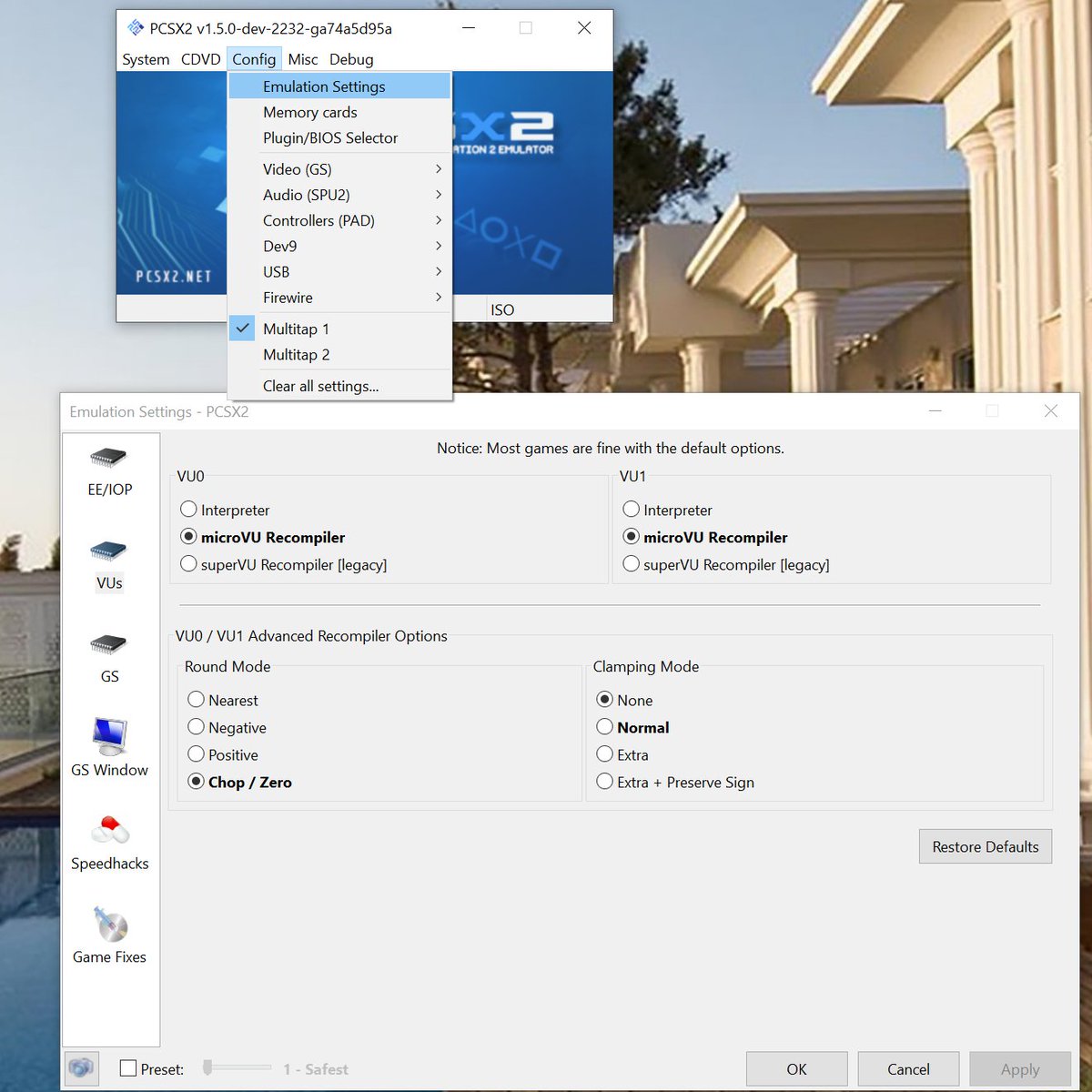Click the Apply button
This screenshot has height=1092, width=1092.
point(1020,1069)
